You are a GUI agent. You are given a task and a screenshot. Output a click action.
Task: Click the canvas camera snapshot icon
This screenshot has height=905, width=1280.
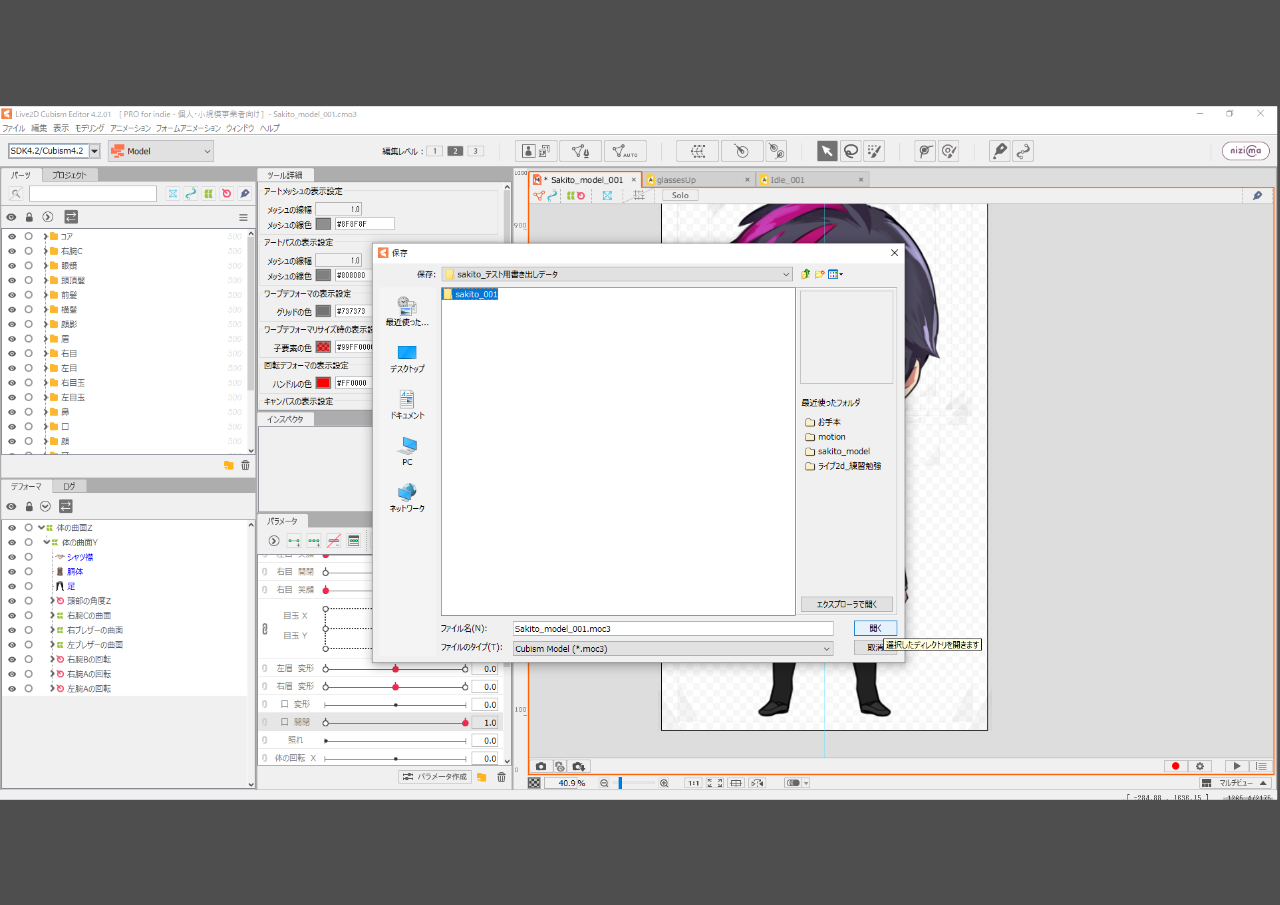point(541,766)
